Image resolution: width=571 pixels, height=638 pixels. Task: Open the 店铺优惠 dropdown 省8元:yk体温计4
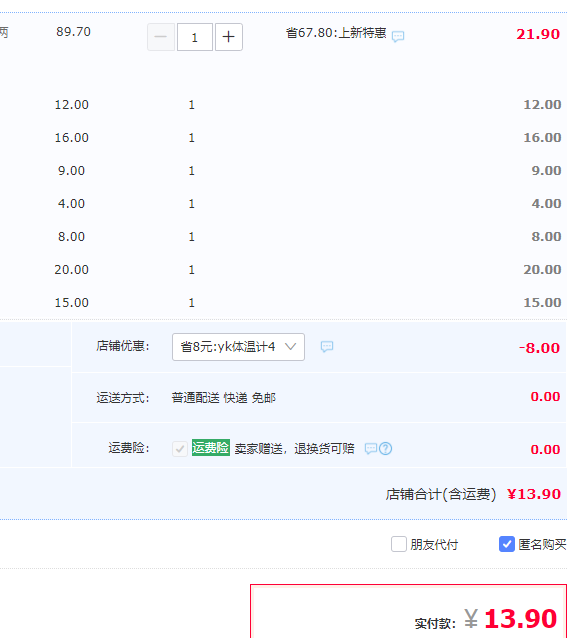(x=238, y=347)
